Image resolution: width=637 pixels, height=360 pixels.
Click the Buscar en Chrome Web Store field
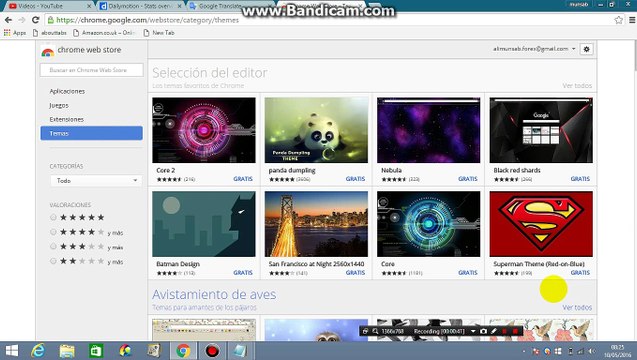pyautogui.click(x=91, y=70)
